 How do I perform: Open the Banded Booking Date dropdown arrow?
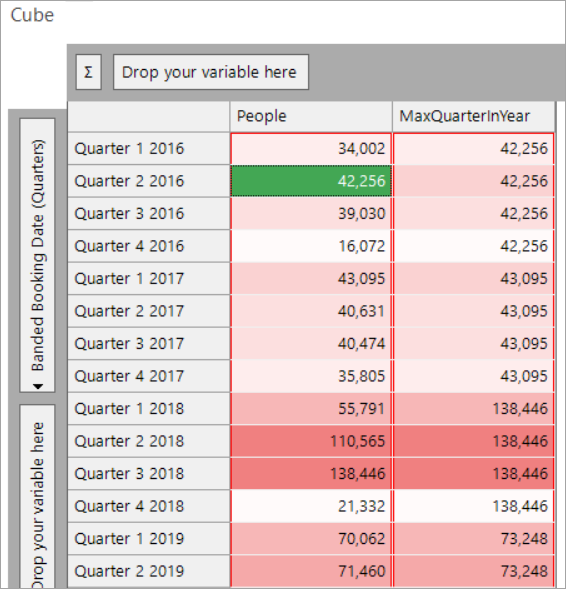(38, 386)
